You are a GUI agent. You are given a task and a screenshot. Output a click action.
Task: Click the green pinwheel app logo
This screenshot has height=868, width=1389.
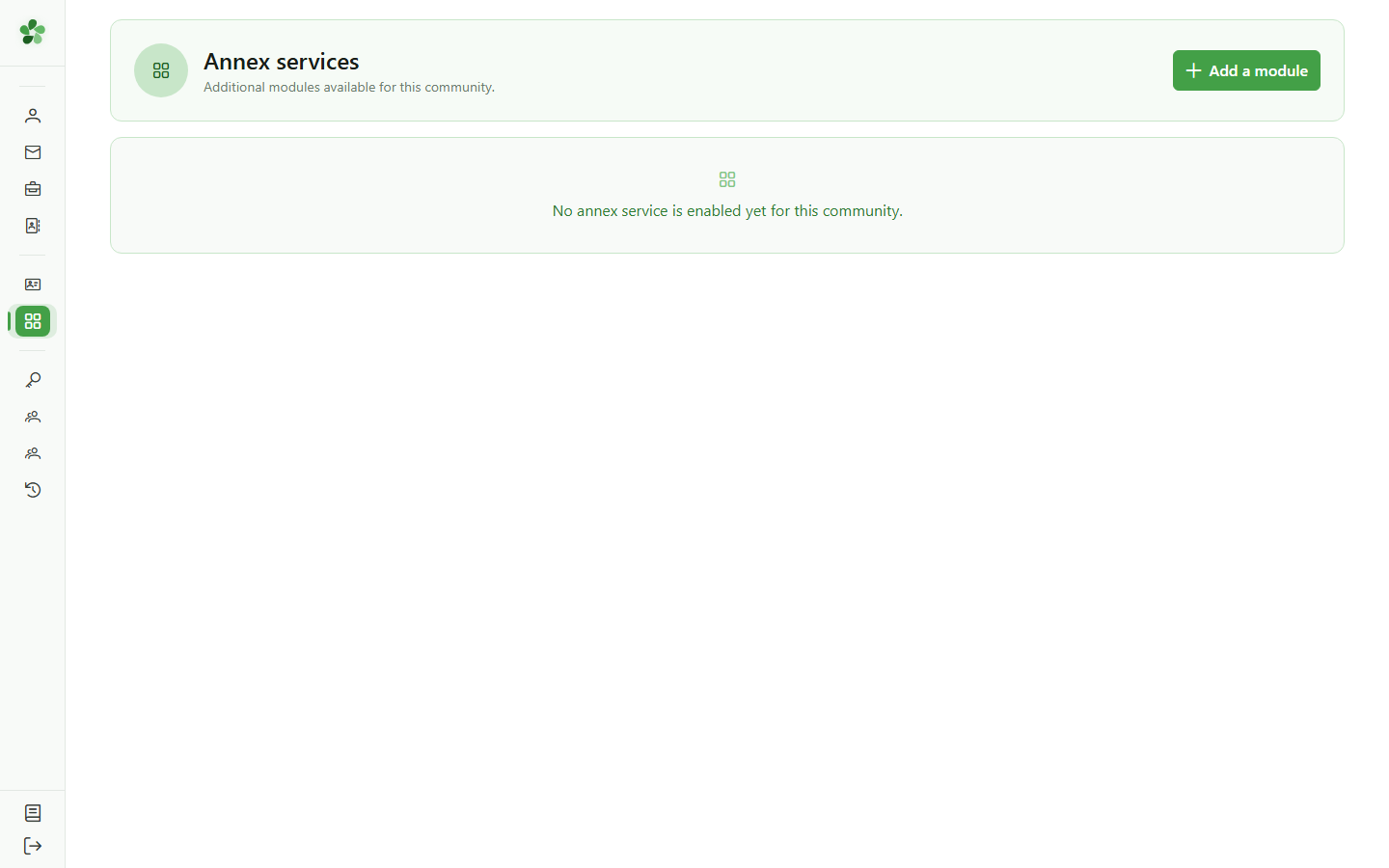click(33, 32)
